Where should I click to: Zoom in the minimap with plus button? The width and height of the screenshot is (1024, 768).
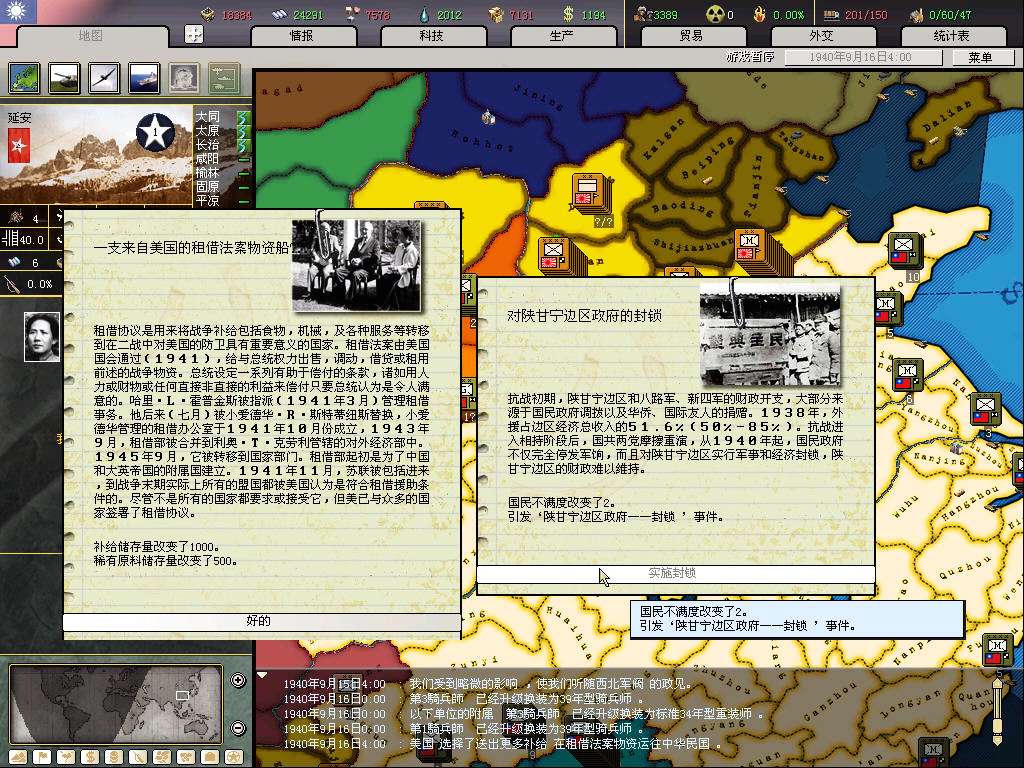click(x=238, y=680)
